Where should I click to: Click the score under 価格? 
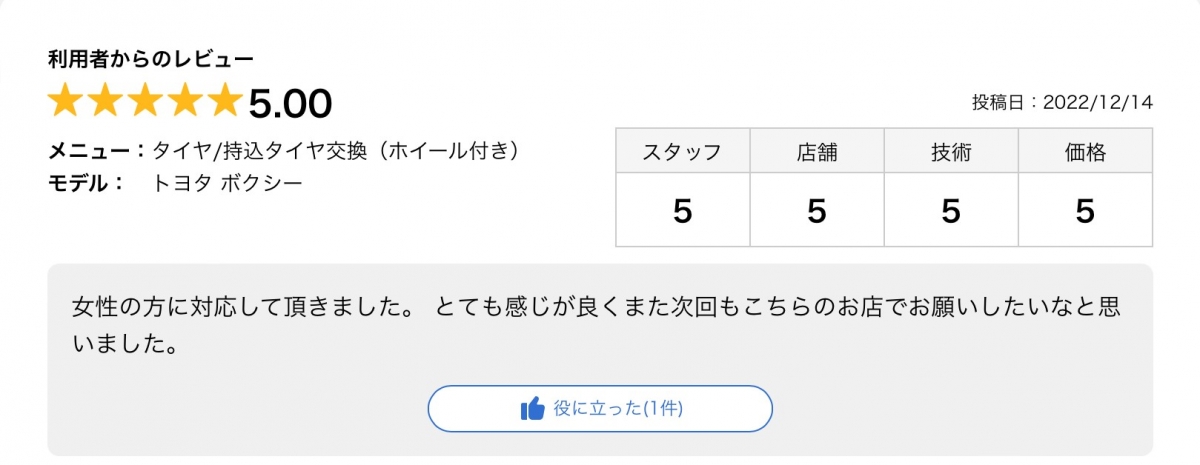pos(1085,211)
